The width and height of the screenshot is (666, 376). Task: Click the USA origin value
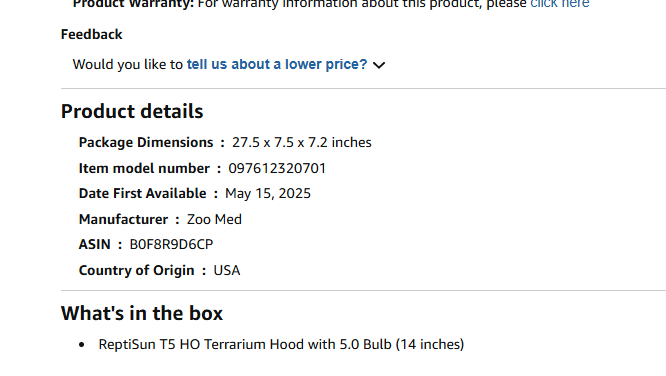click(227, 270)
